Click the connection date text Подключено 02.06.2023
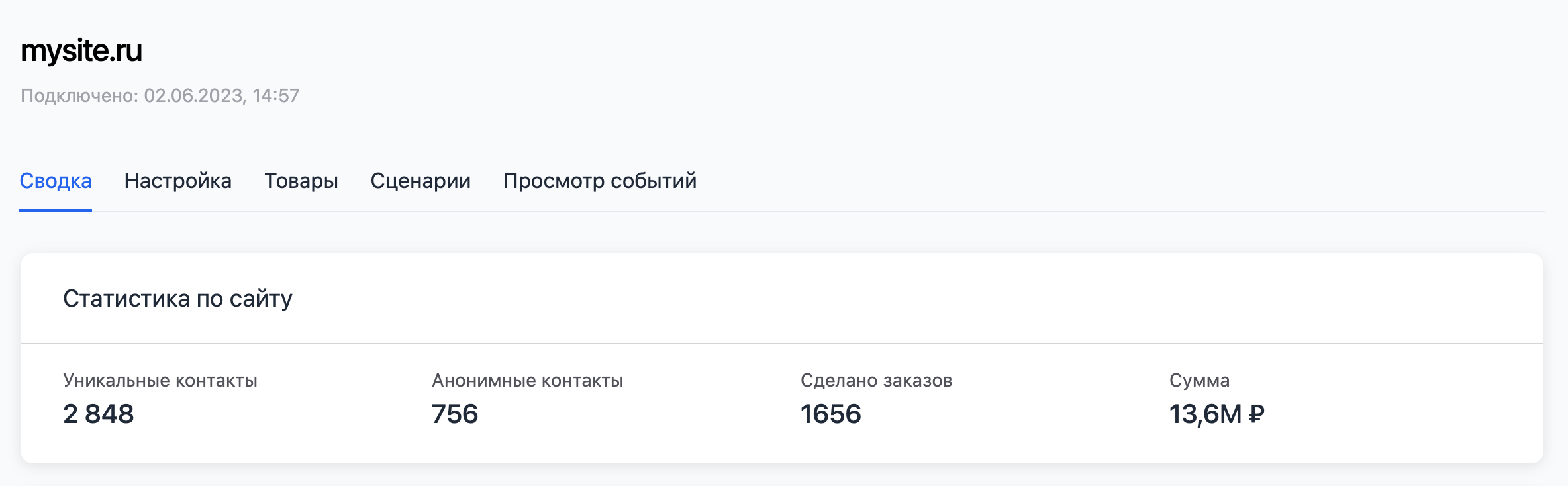The width and height of the screenshot is (1568, 486). tap(159, 95)
